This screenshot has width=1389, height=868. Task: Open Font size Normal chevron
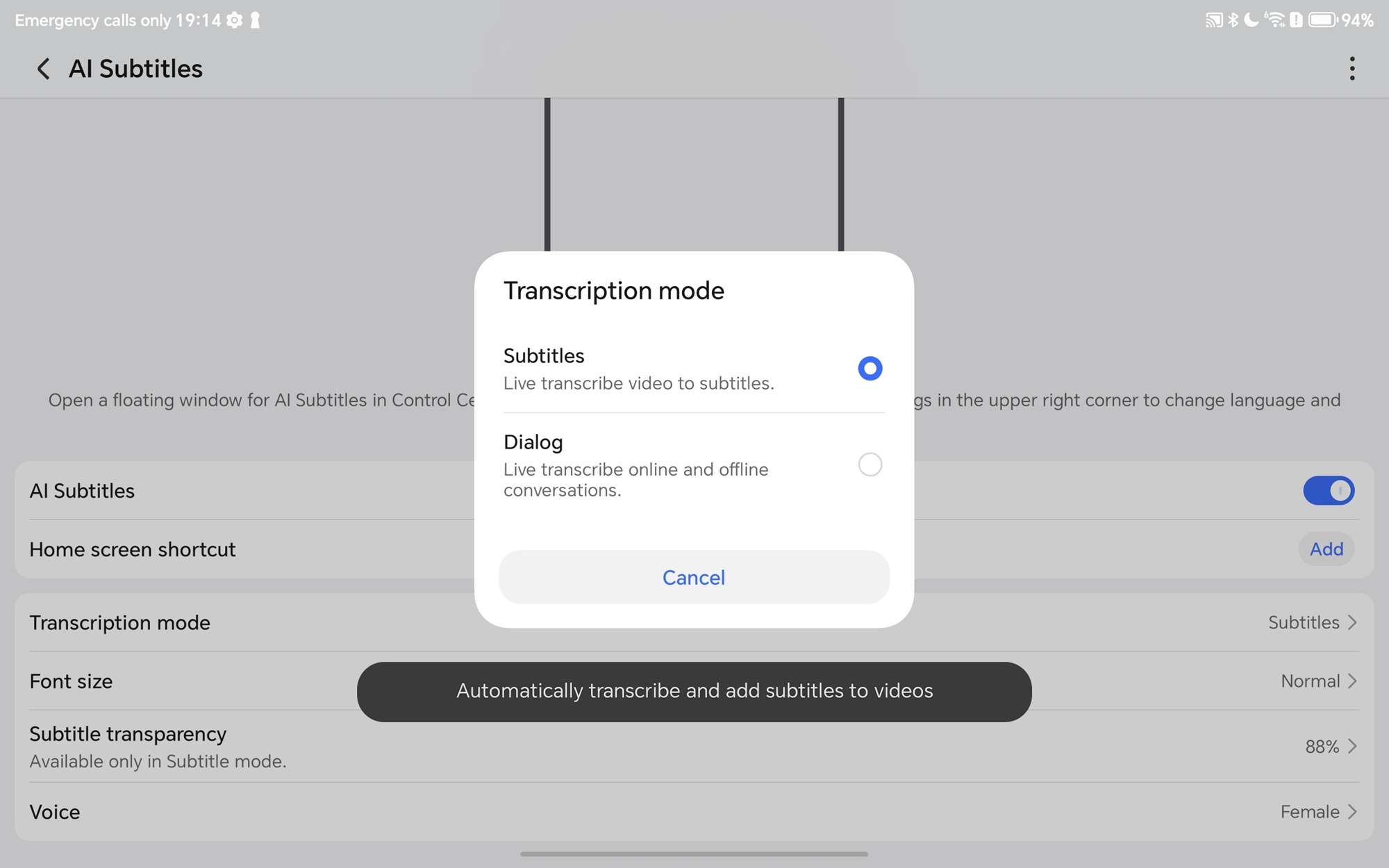coord(1351,681)
